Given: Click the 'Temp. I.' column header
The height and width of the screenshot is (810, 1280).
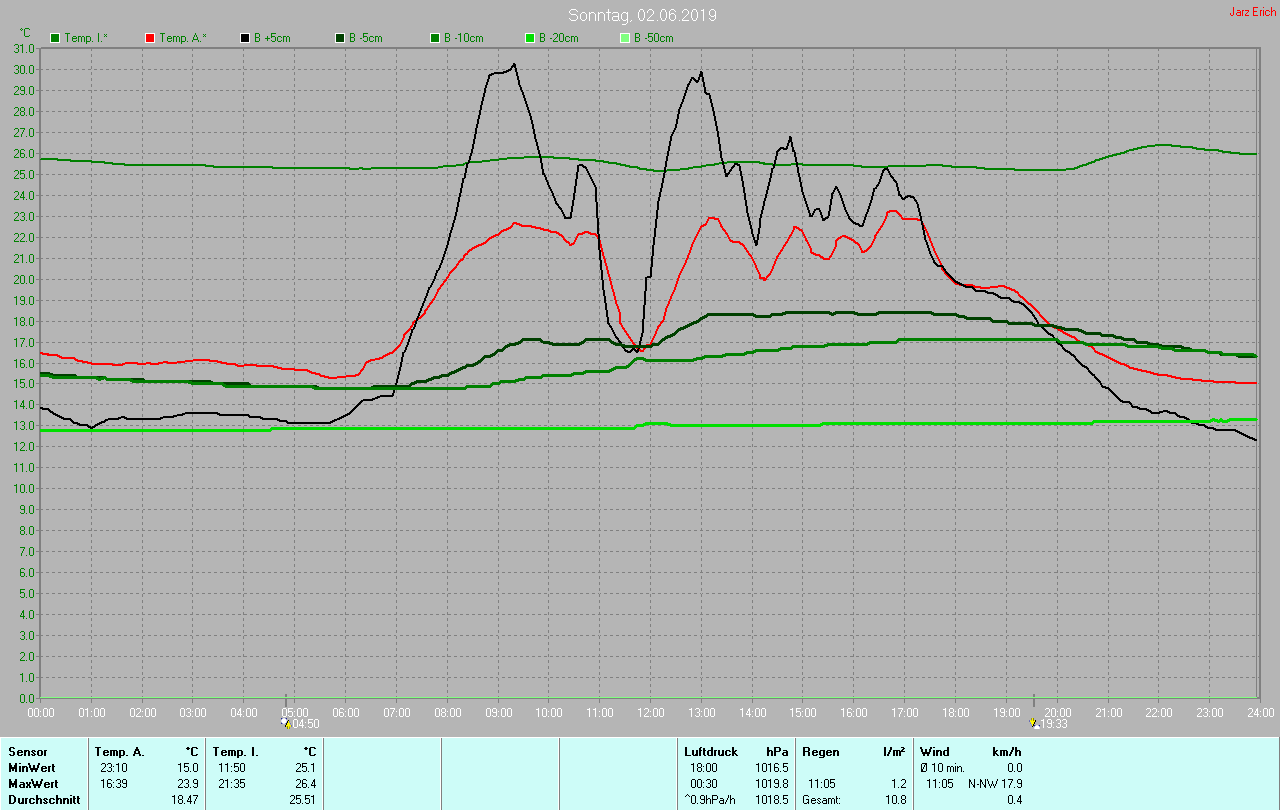Looking at the screenshot, I should pyautogui.click(x=236, y=751).
